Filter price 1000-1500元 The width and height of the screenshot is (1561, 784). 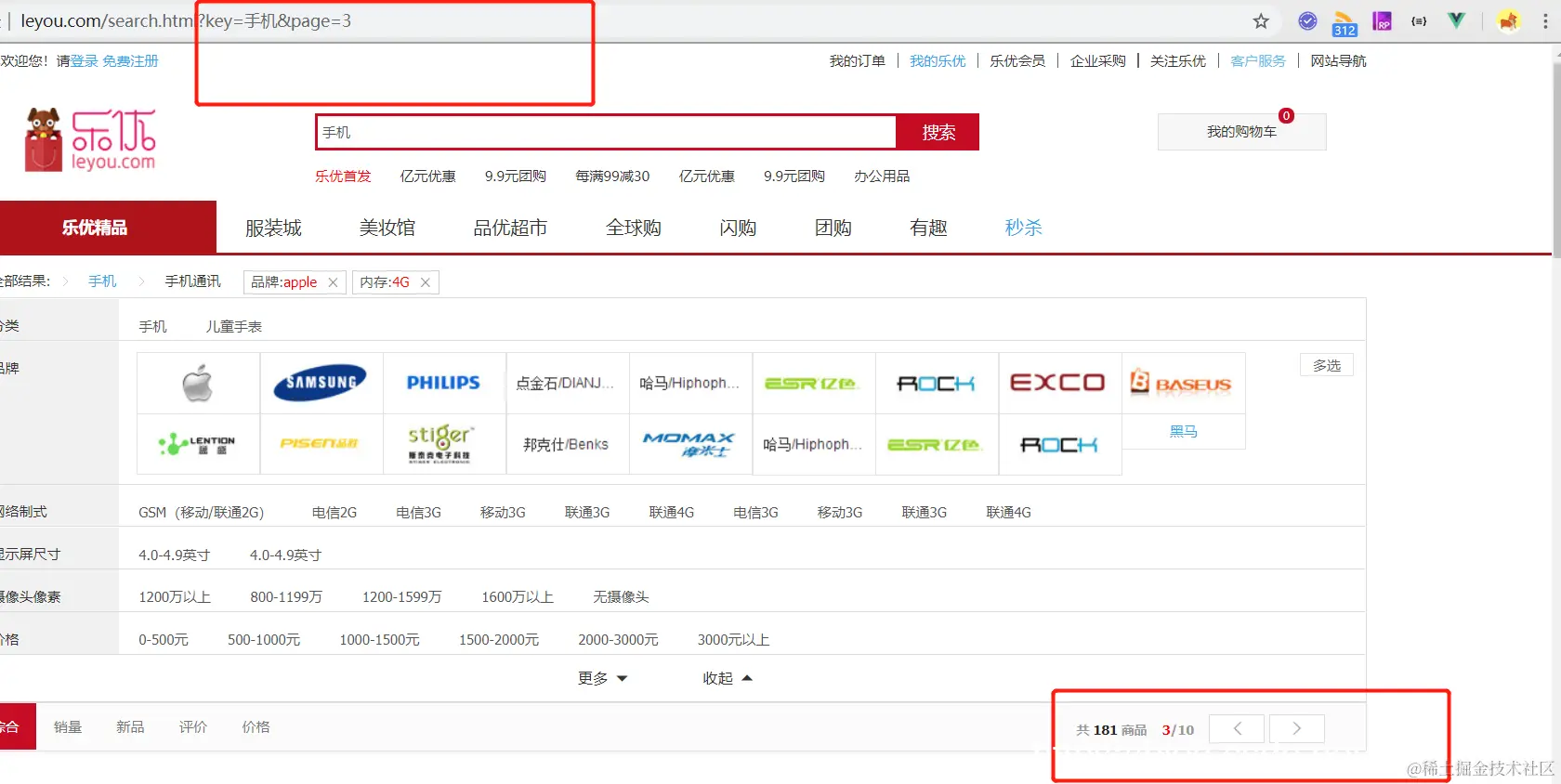coord(379,640)
